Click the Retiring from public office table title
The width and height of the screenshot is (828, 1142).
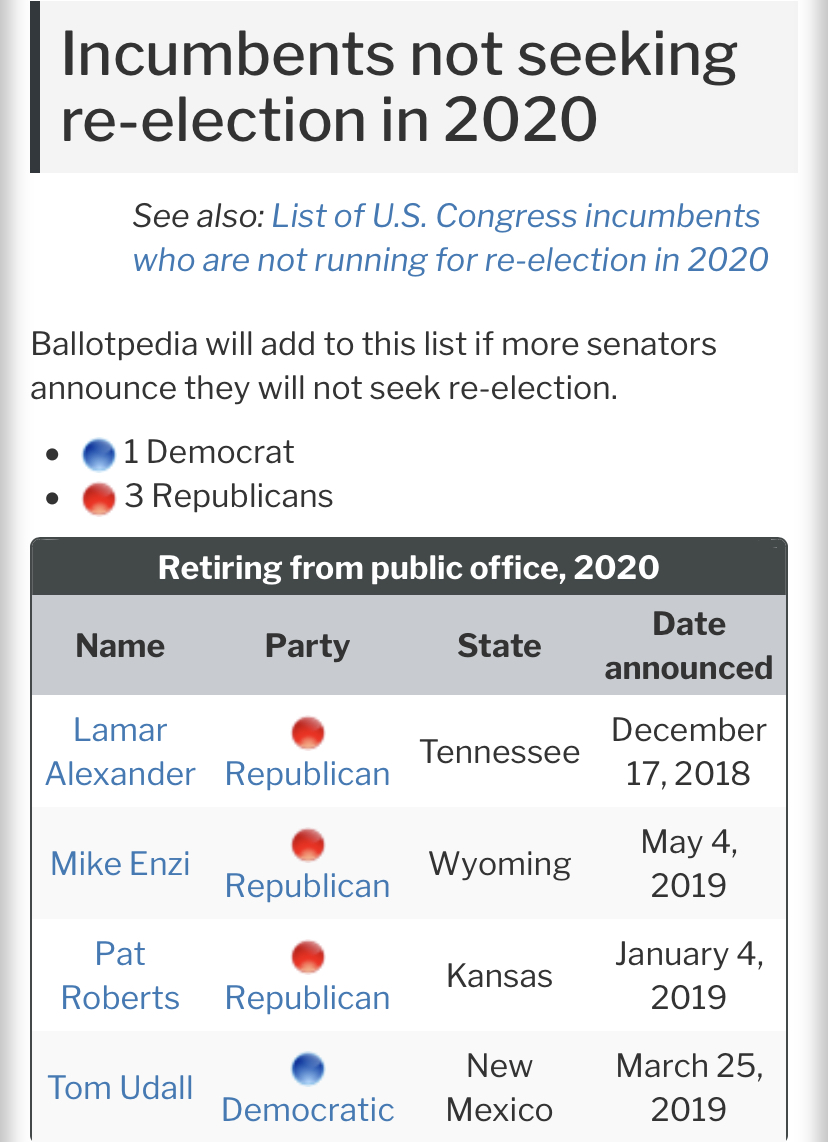point(409,567)
